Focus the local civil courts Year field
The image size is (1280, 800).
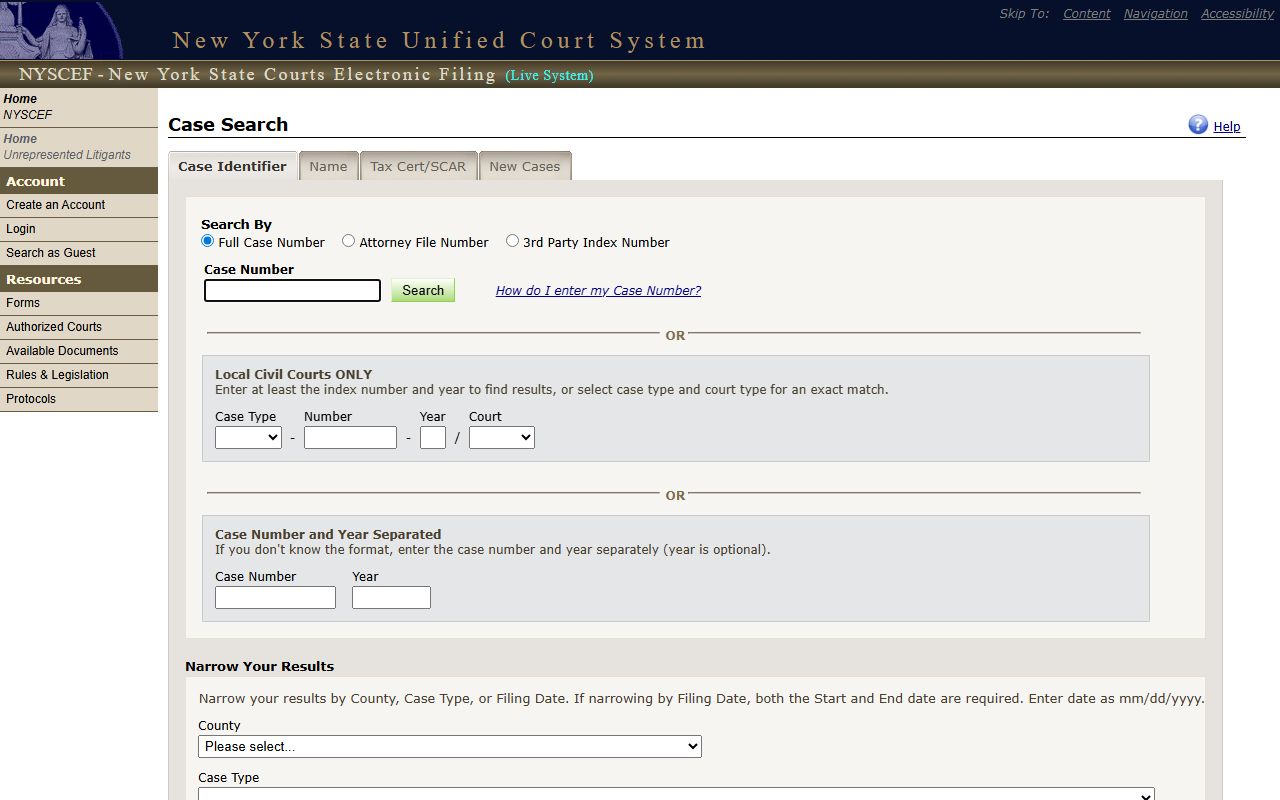click(x=433, y=437)
